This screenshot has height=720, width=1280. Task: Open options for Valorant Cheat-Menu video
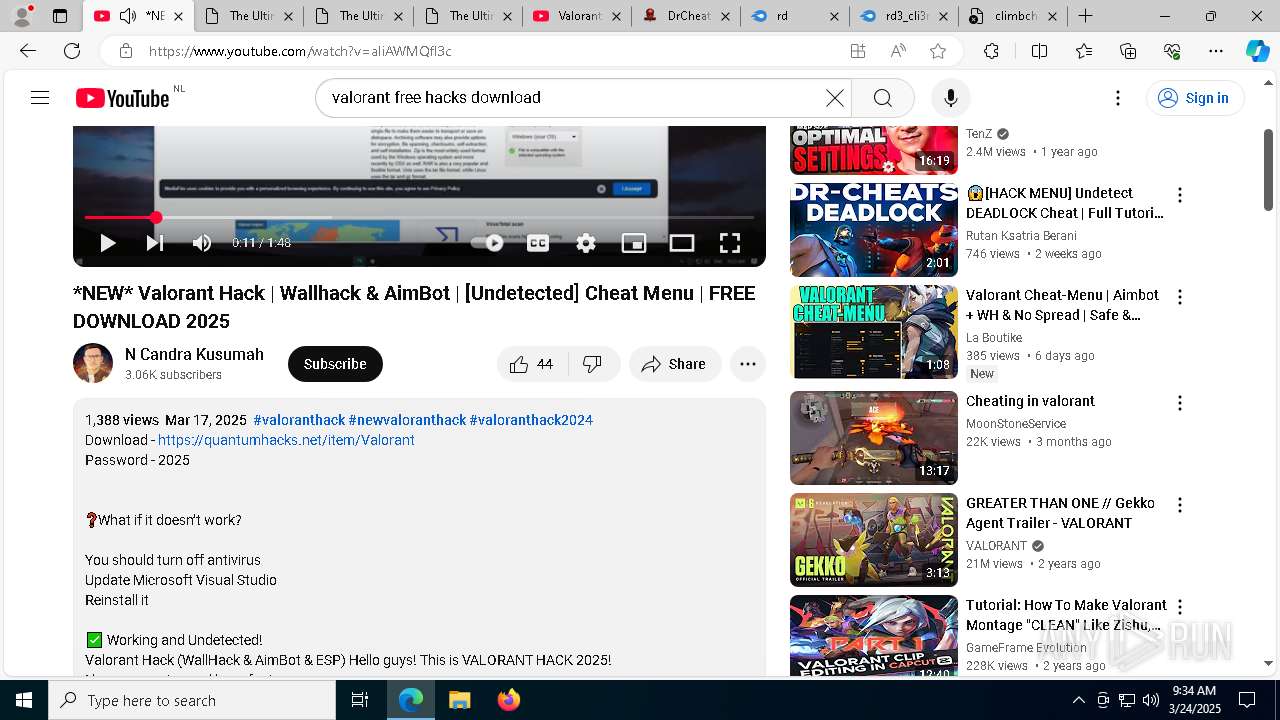(x=1180, y=297)
